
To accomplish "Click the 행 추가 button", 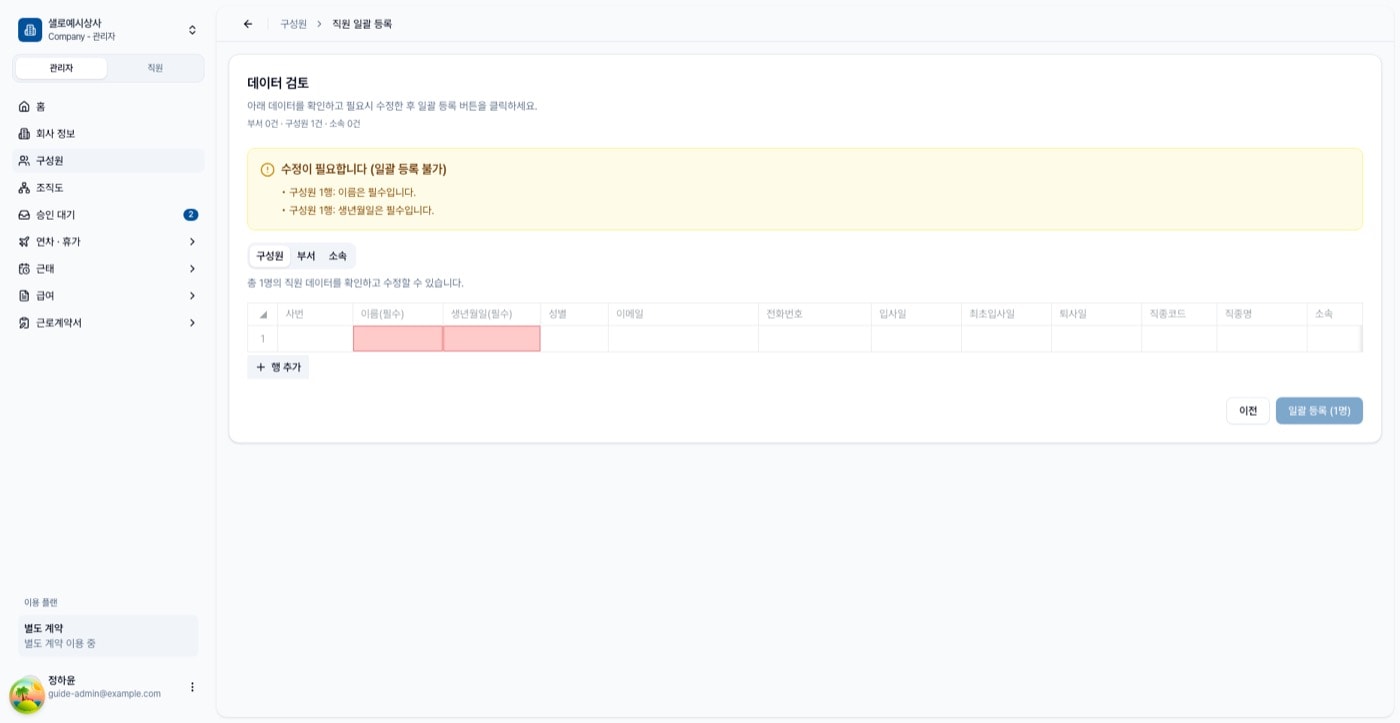I will pyautogui.click(x=278, y=367).
